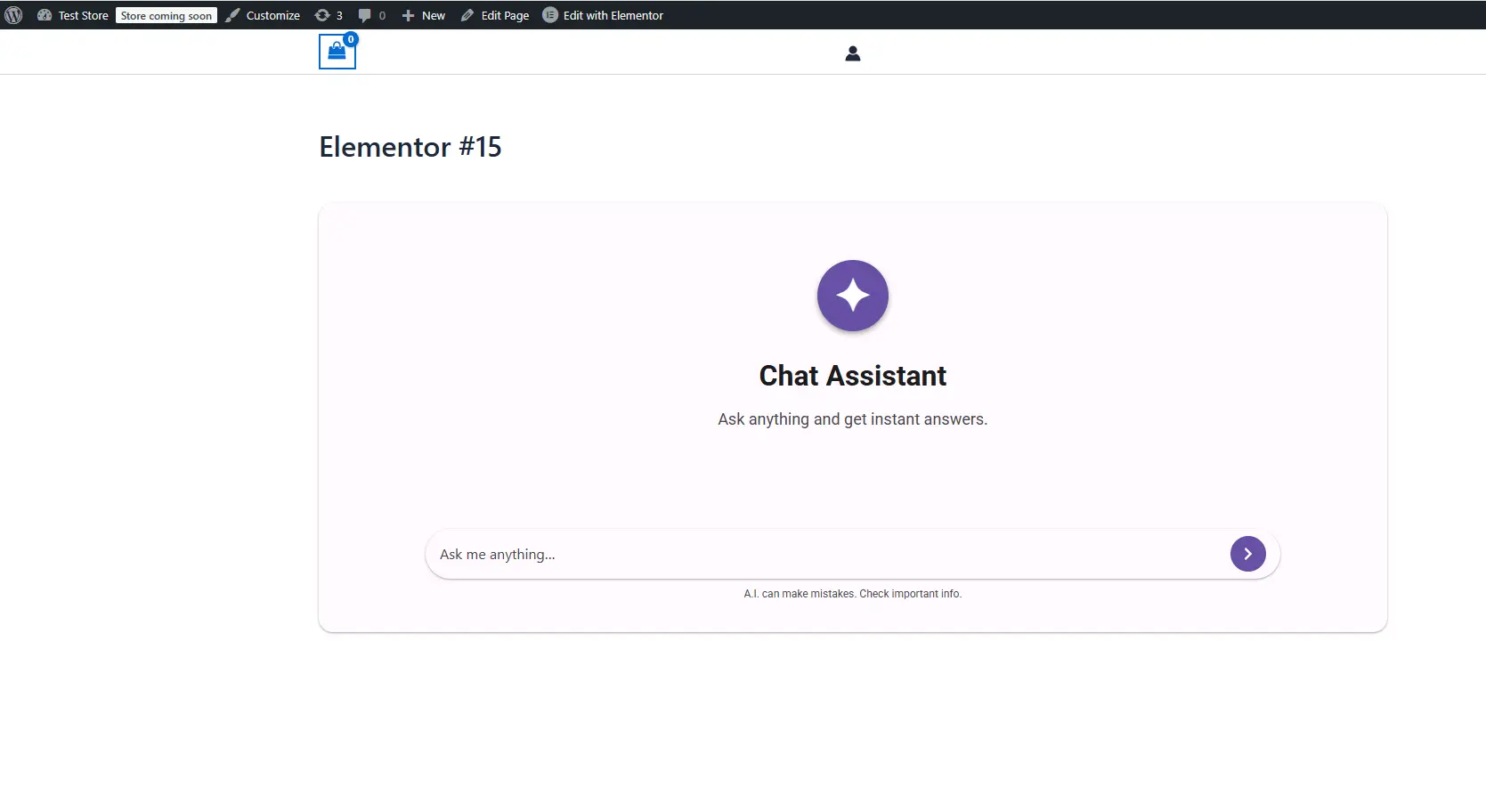Click the pencil icon beside Edit Page
Screen dimensions: 1486x812
point(467,15)
